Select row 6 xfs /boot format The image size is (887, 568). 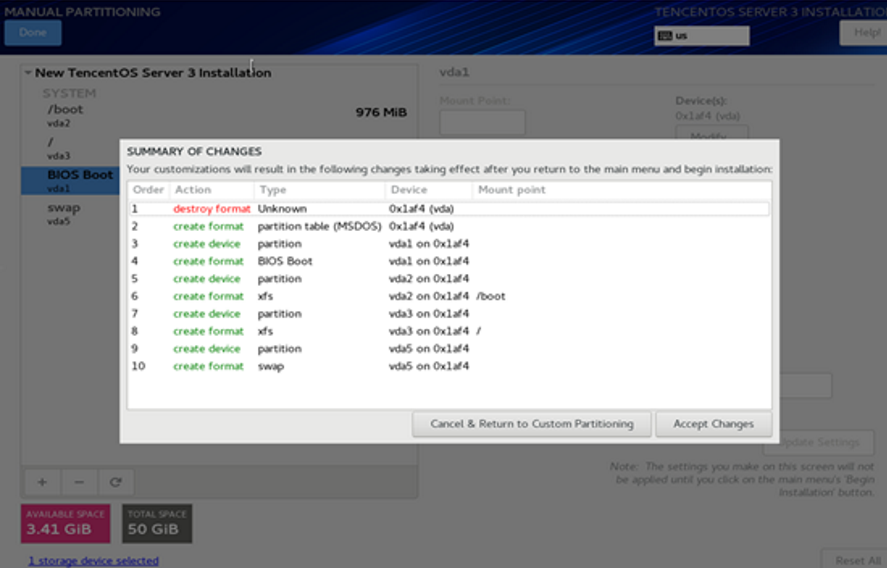tap(449, 296)
